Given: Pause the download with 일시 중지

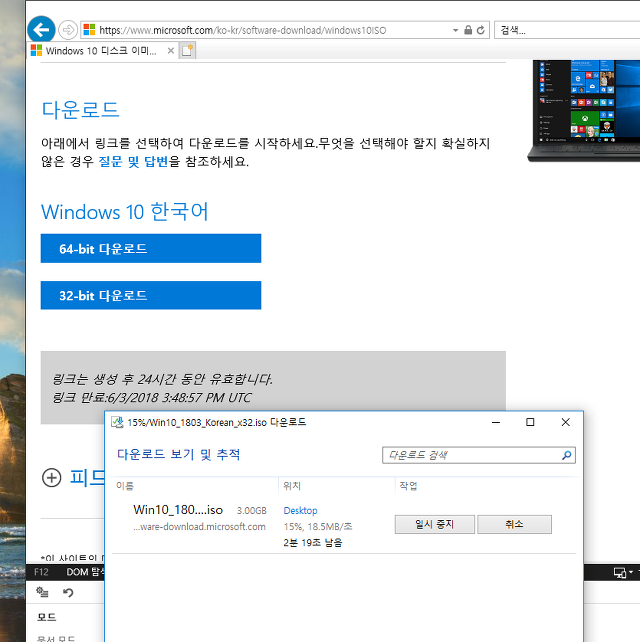Looking at the screenshot, I should (x=434, y=524).
